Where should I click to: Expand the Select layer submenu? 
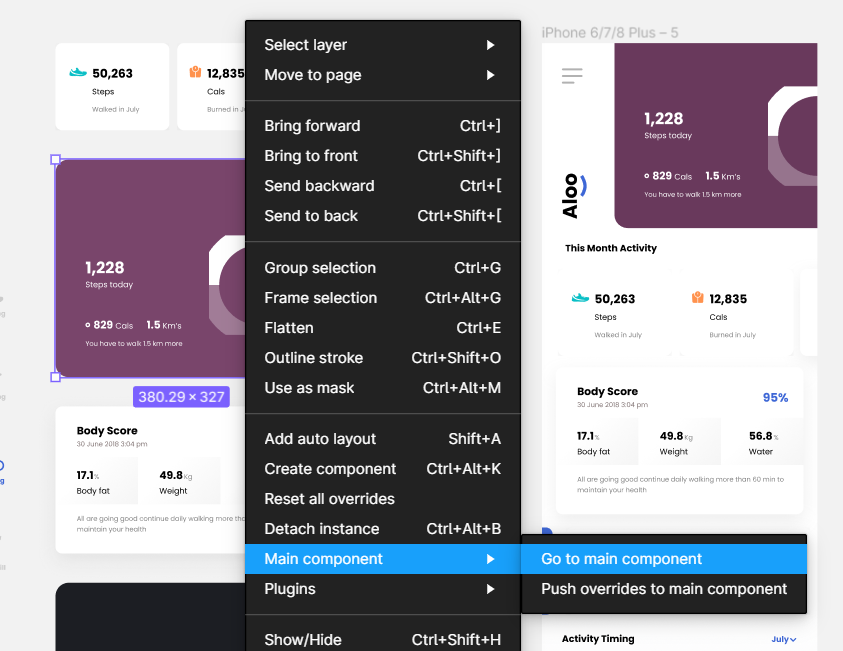pos(383,45)
